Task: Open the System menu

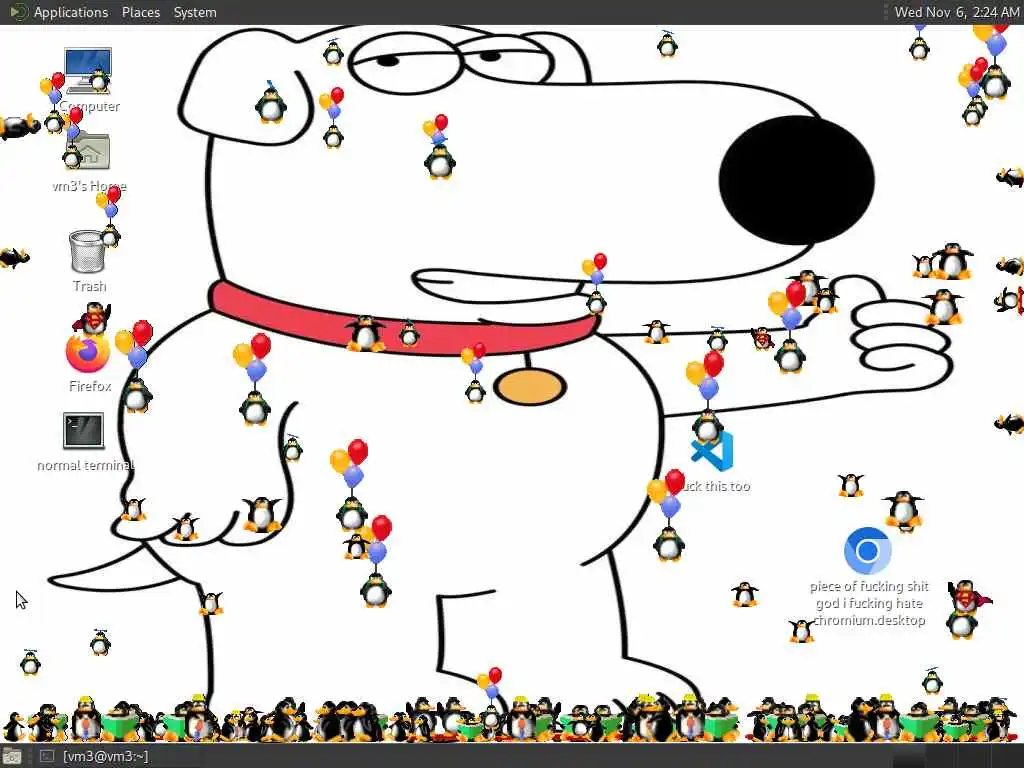Action: 195,12
